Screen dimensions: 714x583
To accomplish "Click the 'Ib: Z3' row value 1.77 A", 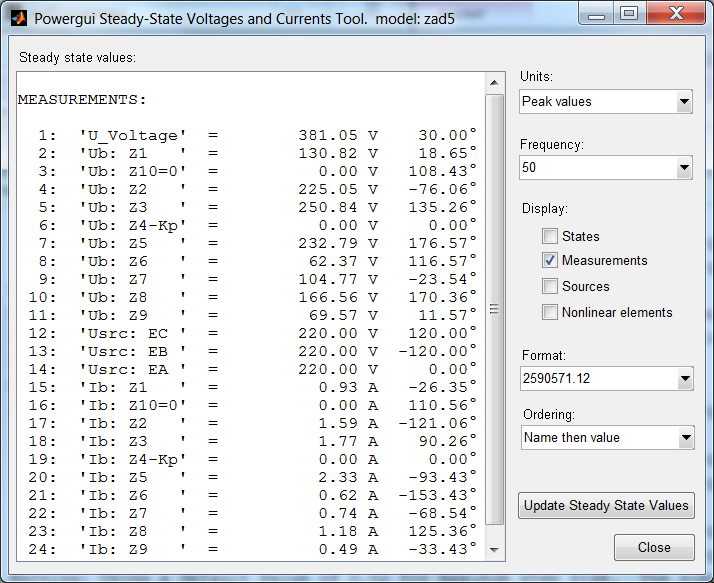I will 348,441.
